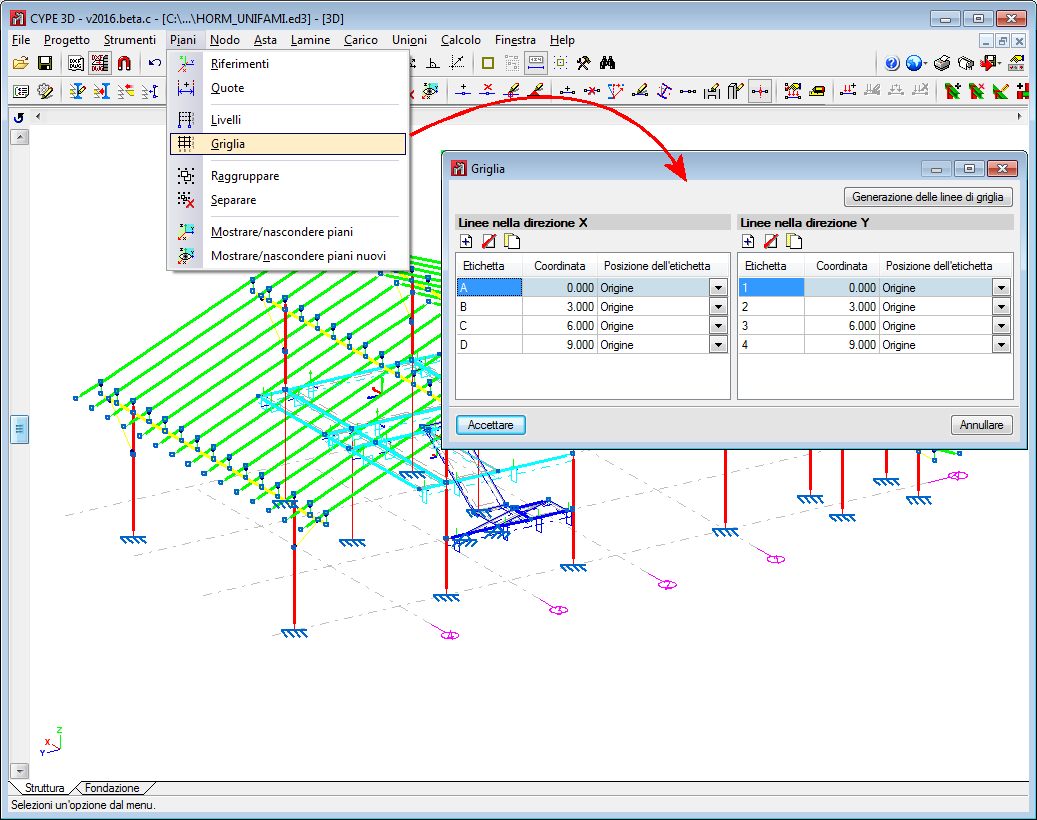This screenshot has width=1037, height=820.
Task: Click the green beam delete connection icon
Action: (977, 91)
